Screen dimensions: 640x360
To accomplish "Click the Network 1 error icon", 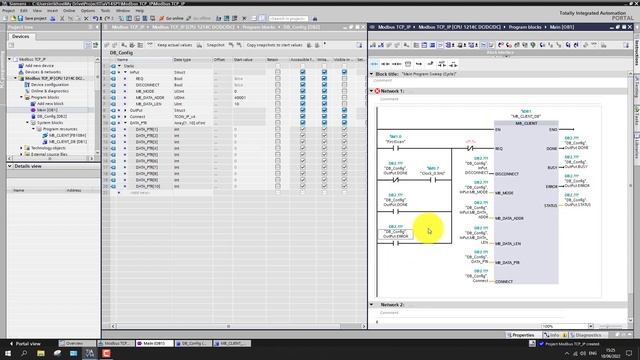I will point(377,91).
